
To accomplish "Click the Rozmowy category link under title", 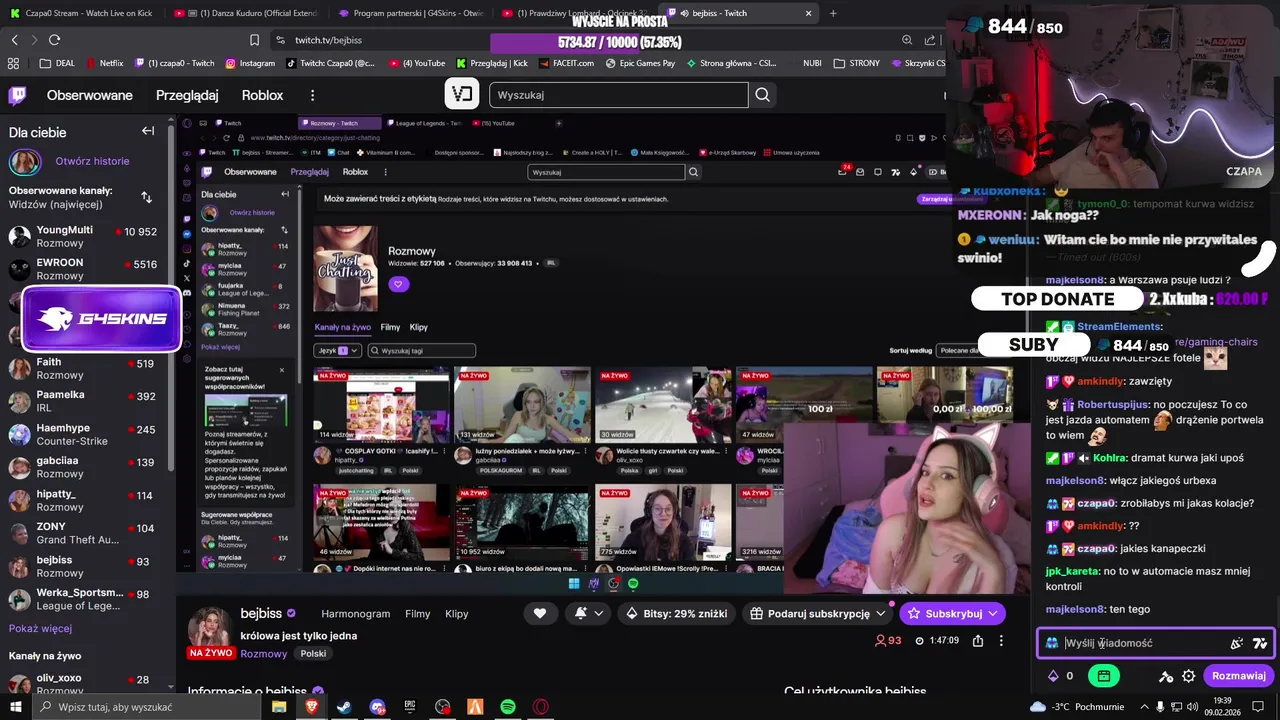I will 263,653.
